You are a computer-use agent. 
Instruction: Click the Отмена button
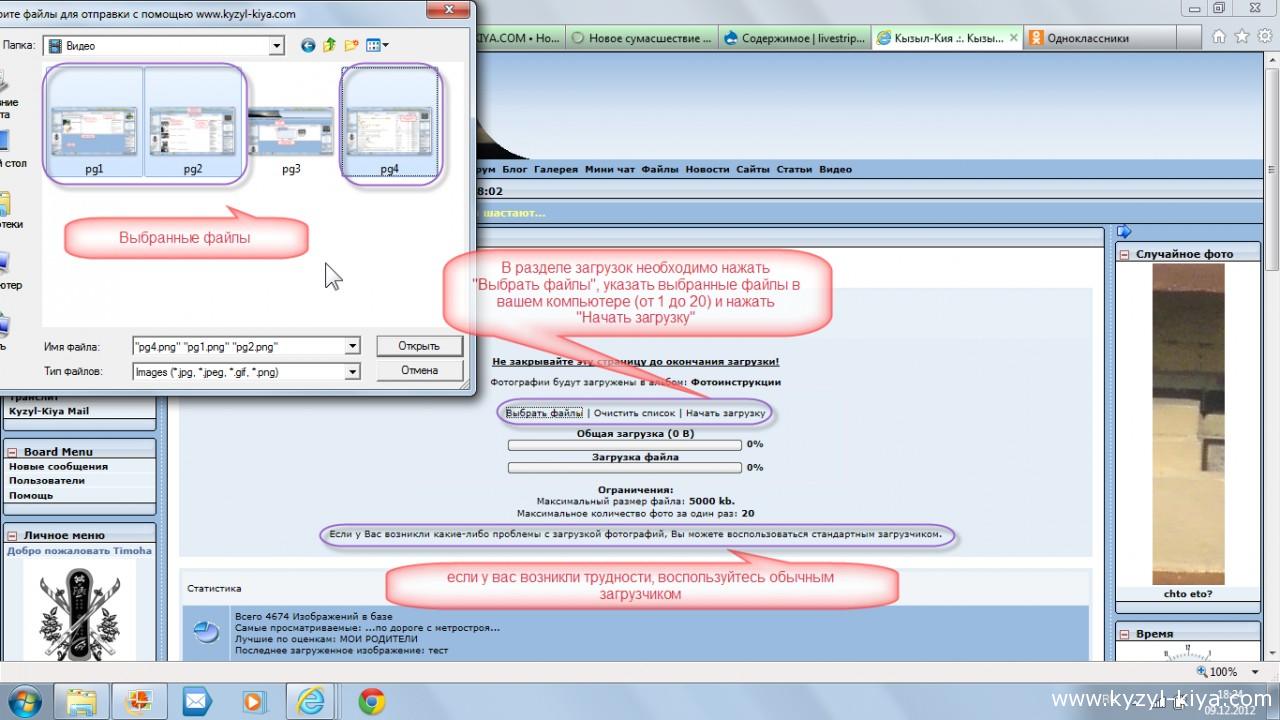(419, 370)
